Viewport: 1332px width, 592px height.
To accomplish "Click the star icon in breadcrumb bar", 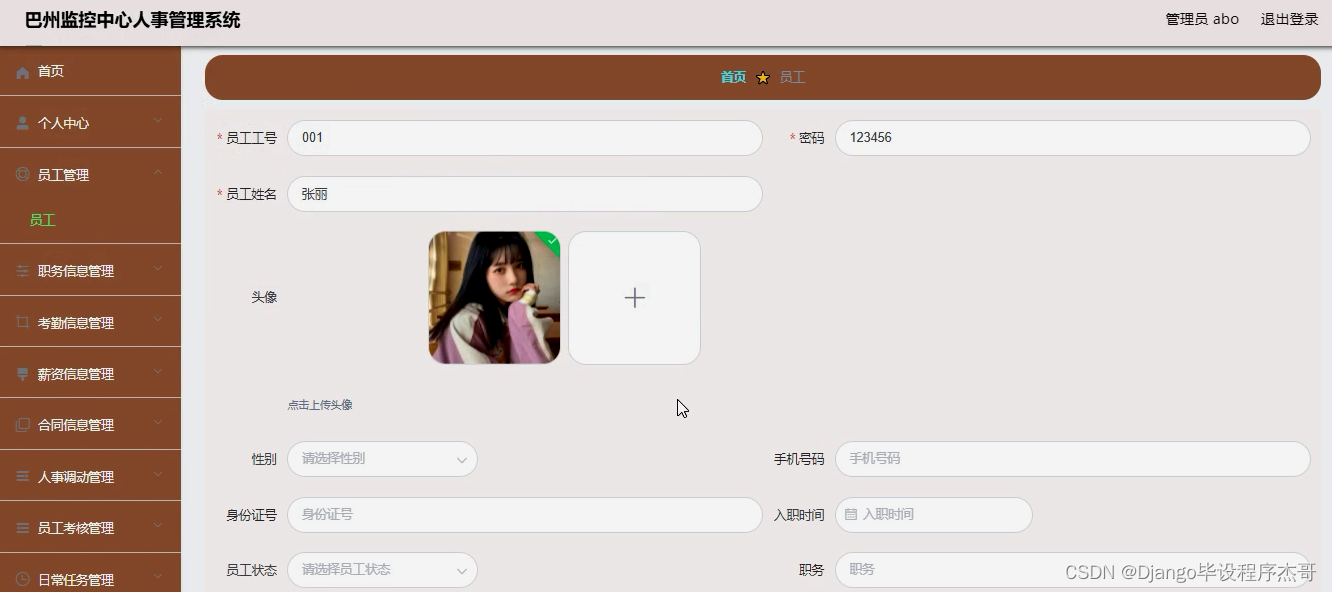I will [763, 77].
